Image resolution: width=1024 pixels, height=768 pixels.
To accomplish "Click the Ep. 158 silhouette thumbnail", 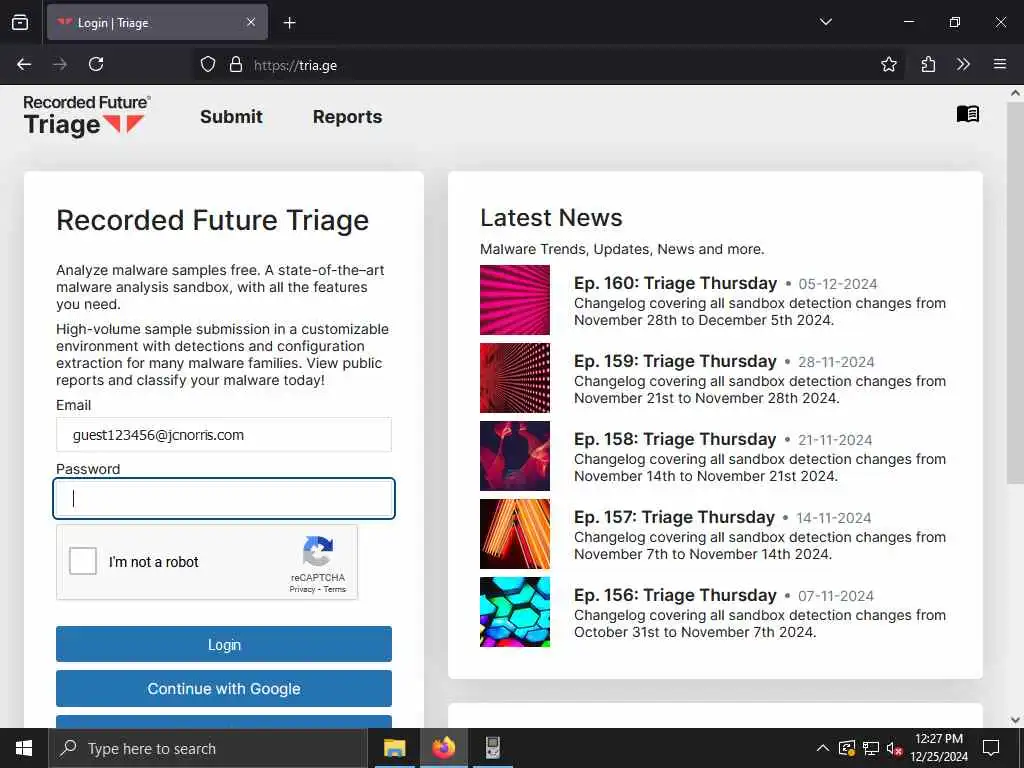I will [515, 456].
